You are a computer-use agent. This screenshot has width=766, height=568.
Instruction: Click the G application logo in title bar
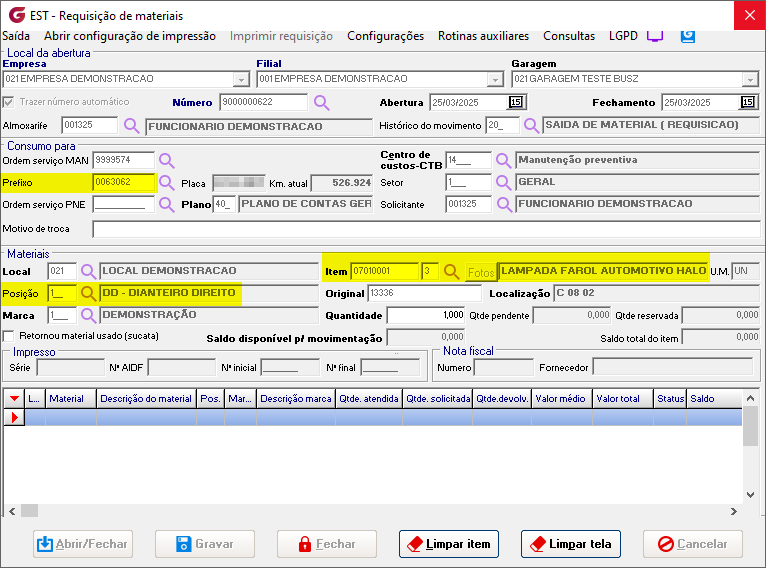pos(17,15)
